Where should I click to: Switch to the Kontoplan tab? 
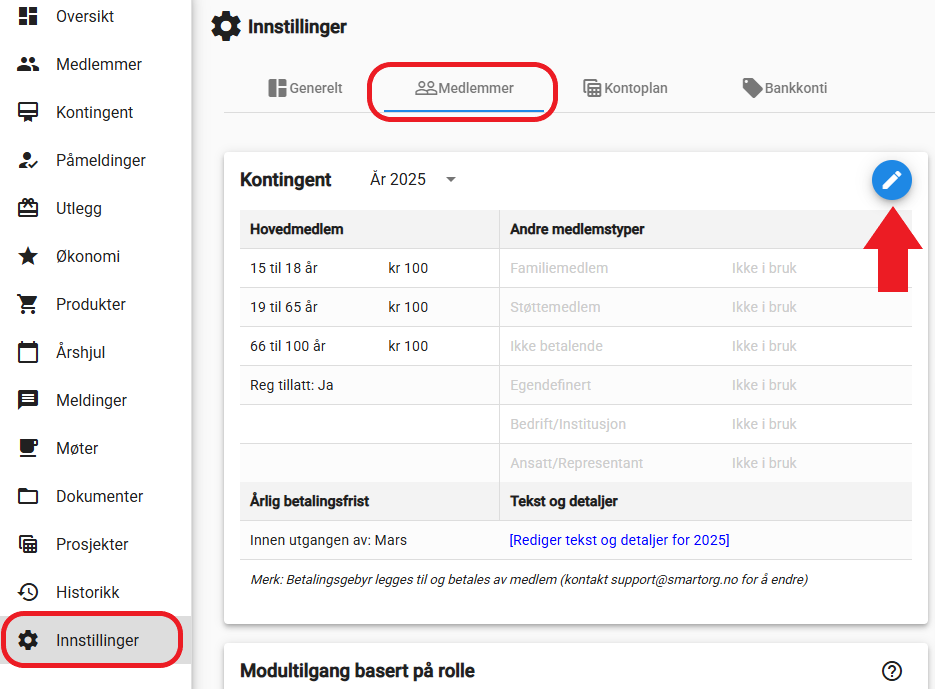tap(625, 88)
